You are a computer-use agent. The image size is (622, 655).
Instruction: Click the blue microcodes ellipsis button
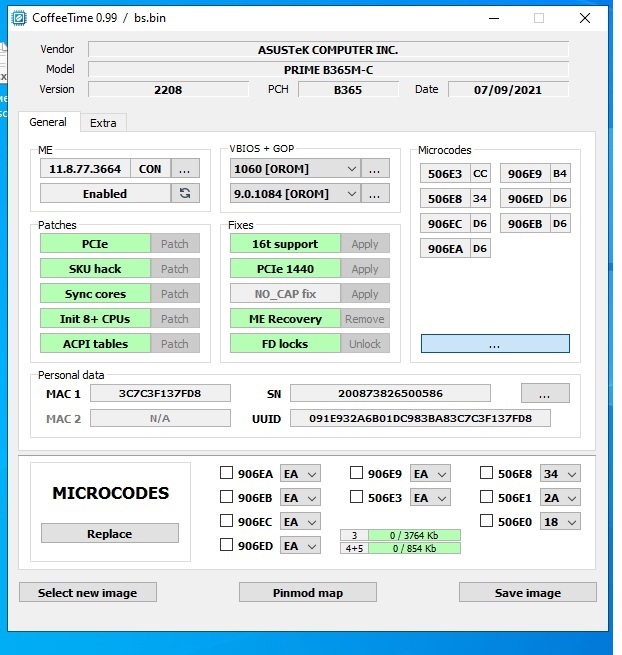tap(495, 343)
